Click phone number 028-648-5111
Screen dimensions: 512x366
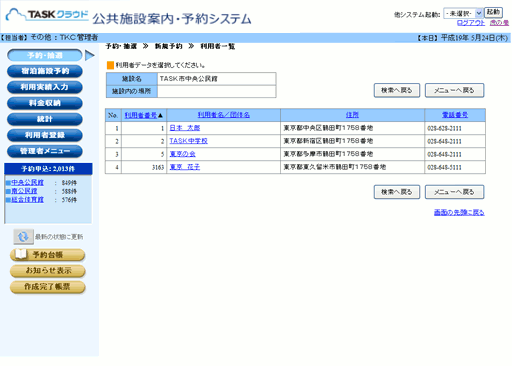point(444,167)
